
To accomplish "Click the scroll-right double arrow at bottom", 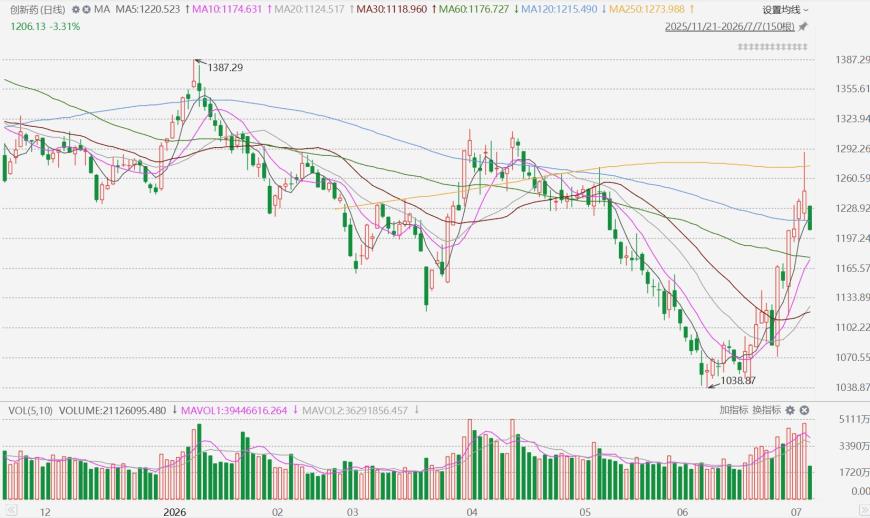I will (864, 511).
